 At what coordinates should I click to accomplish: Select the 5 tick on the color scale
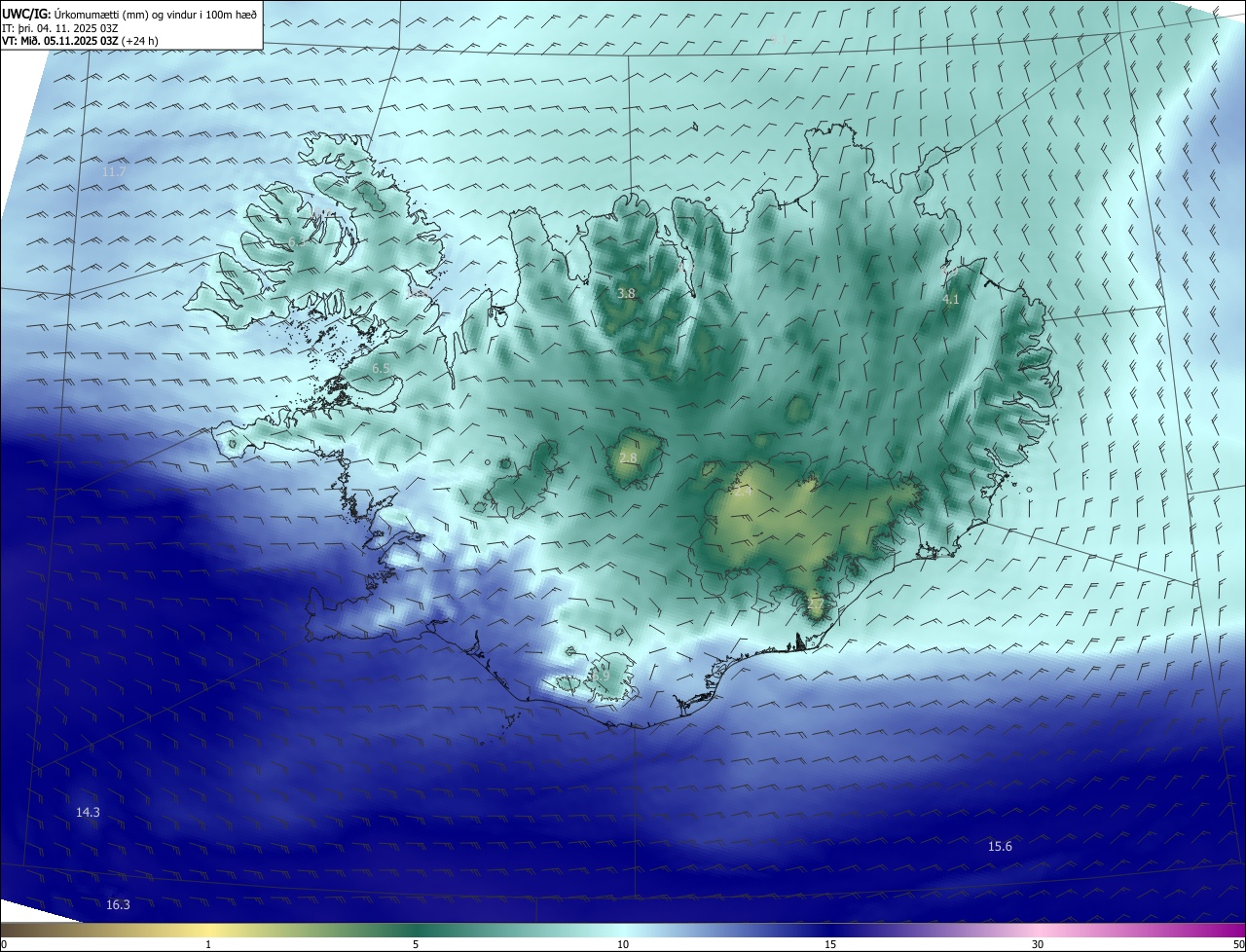point(416,944)
